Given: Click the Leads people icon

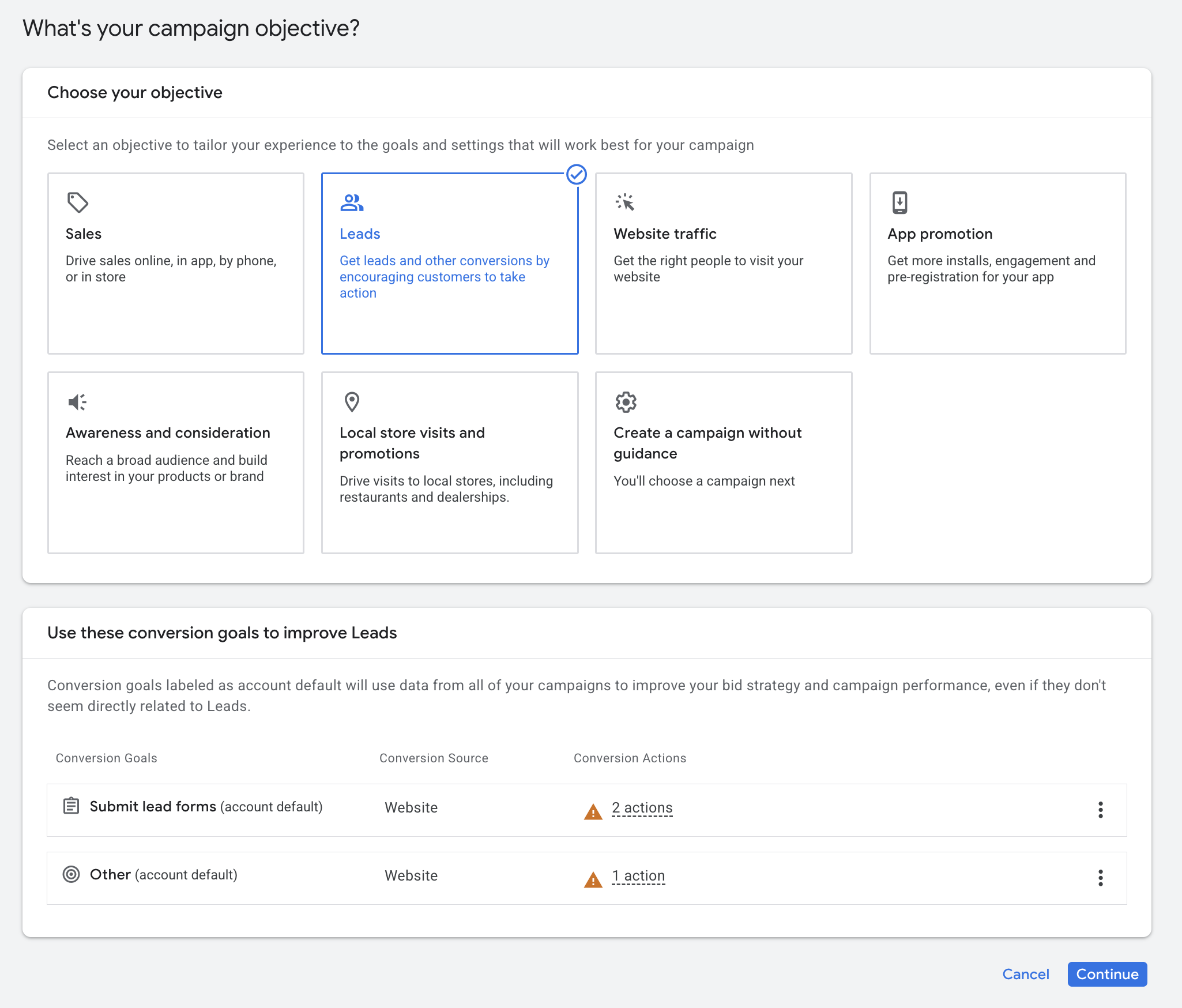Looking at the screenshot, I should [352, 202].
